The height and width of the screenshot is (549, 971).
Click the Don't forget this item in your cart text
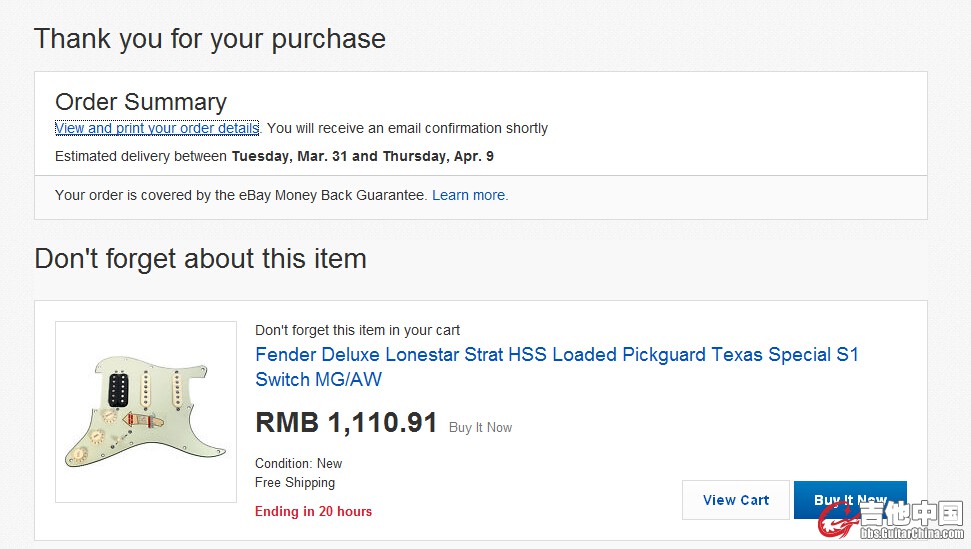(x=357, y=330)
